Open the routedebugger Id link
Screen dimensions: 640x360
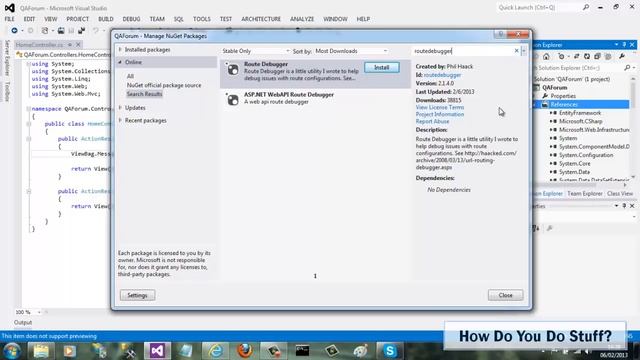point(442,75)
